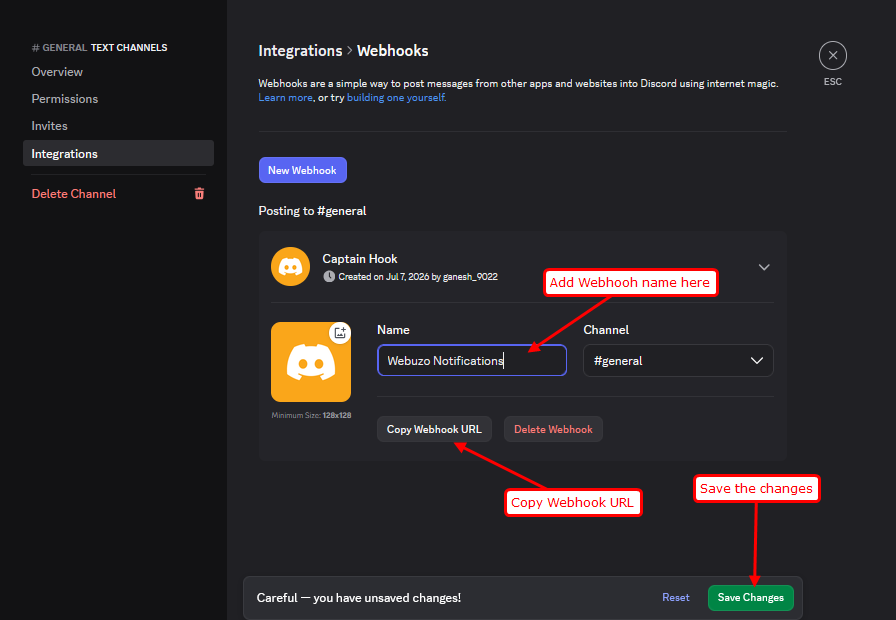Click the green Save Changes button
The width and height of the screenshot is (896, 620).
coord(750,598)
